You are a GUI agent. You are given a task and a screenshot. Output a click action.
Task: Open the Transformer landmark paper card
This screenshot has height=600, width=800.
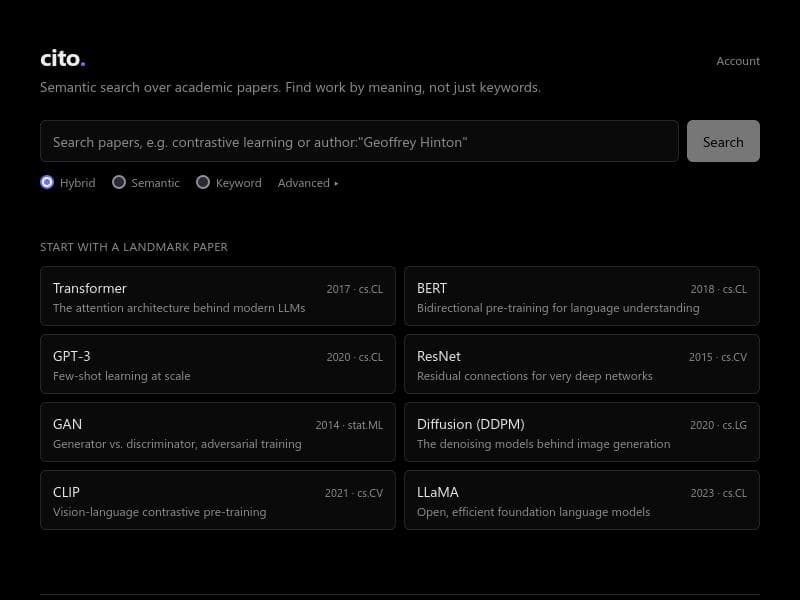[218, 296]
